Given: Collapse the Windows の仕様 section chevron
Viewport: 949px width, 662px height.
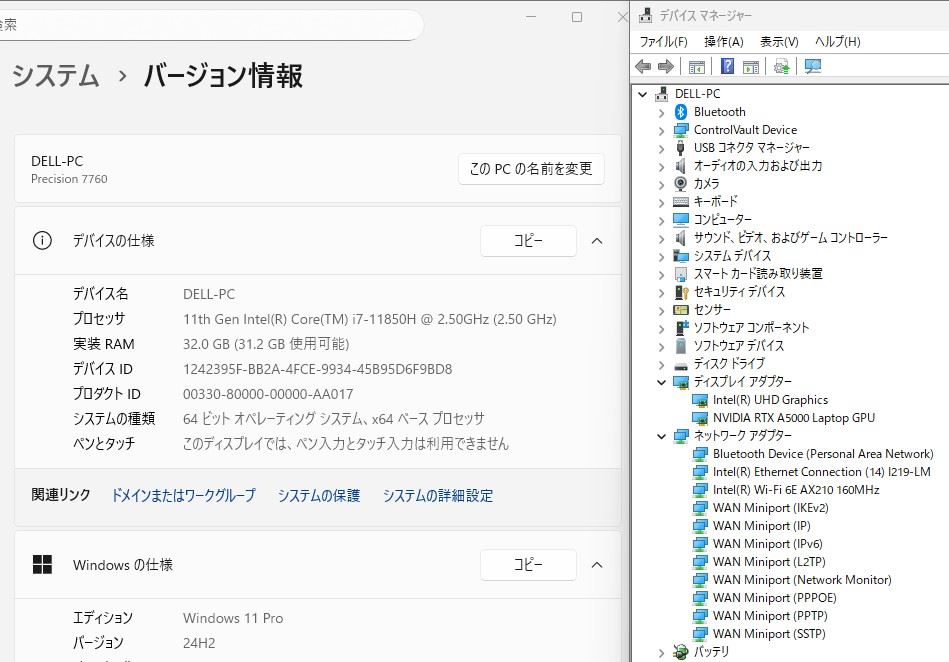Looking at the screenshot, I should tap(597, 565).
